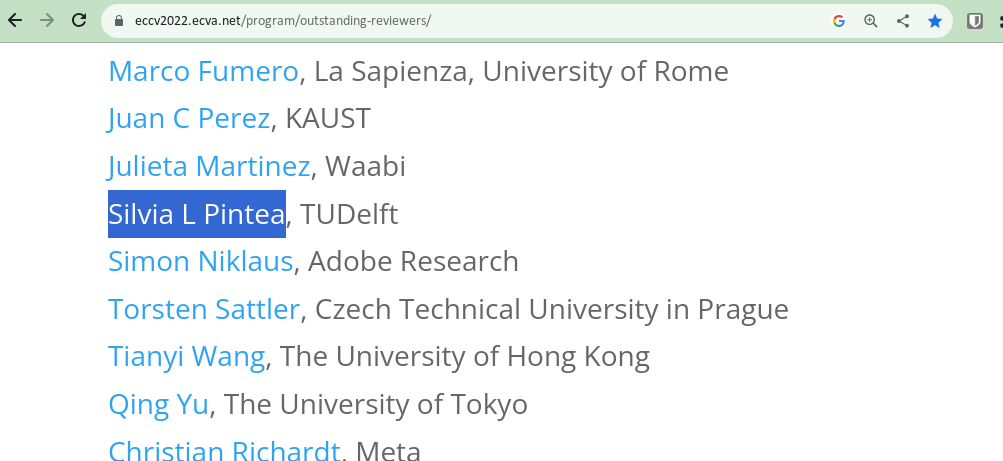View site security lock info
Image resolution: width=1003 pixels, height=461 pixels.
[x=118, y=20]
